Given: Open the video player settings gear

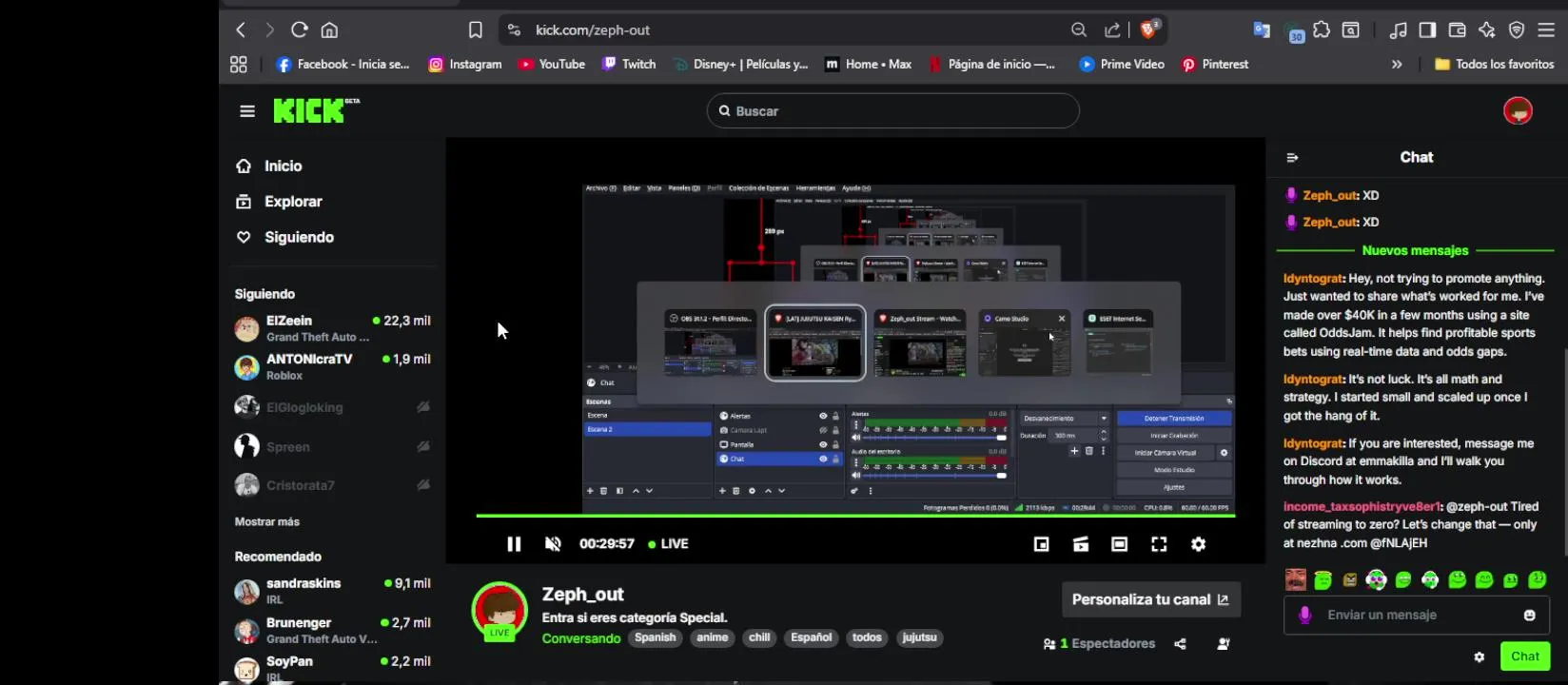Looking at the screenshot, I should point(1199,544).
